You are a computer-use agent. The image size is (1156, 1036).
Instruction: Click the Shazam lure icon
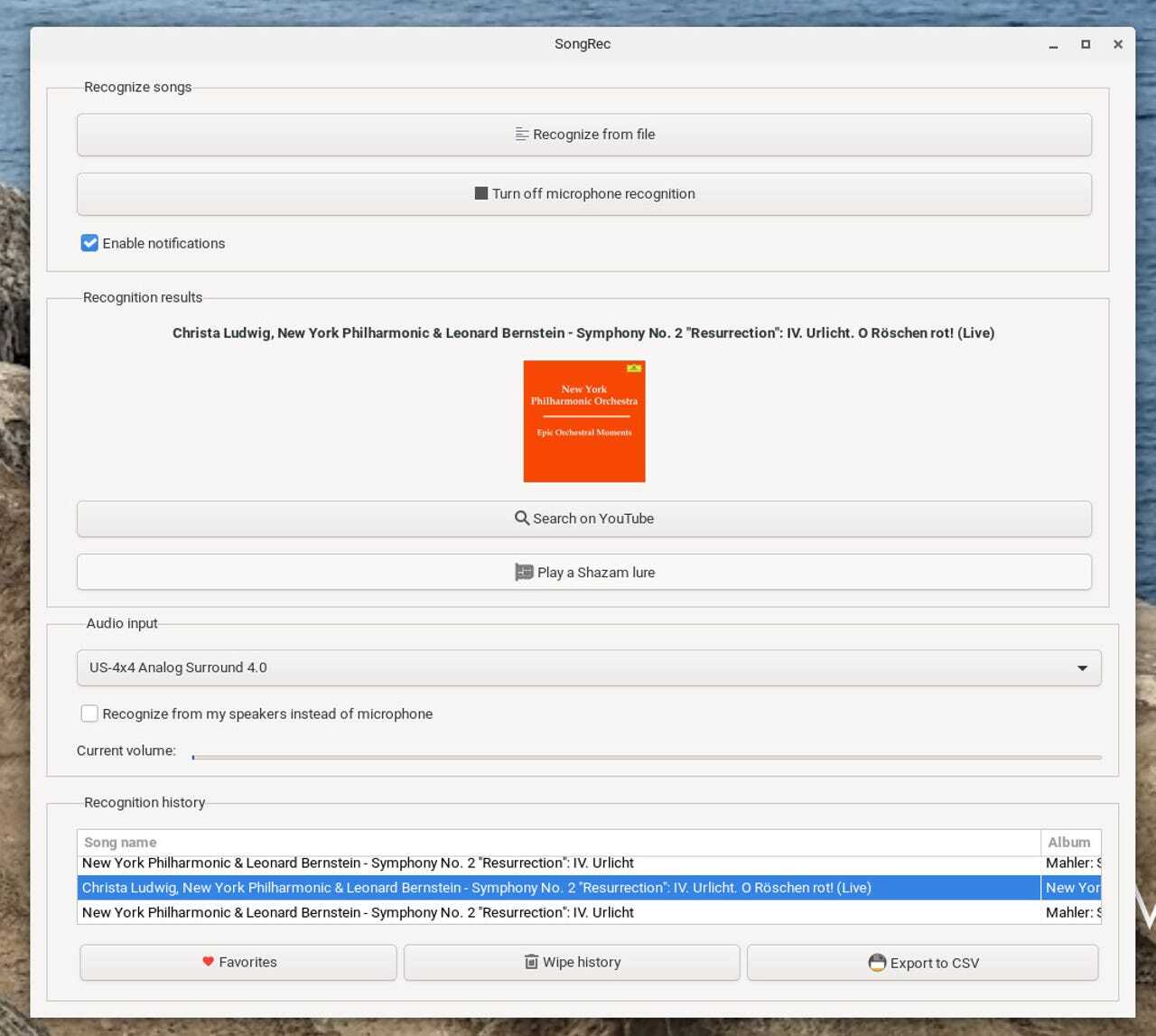coord(524,572)
